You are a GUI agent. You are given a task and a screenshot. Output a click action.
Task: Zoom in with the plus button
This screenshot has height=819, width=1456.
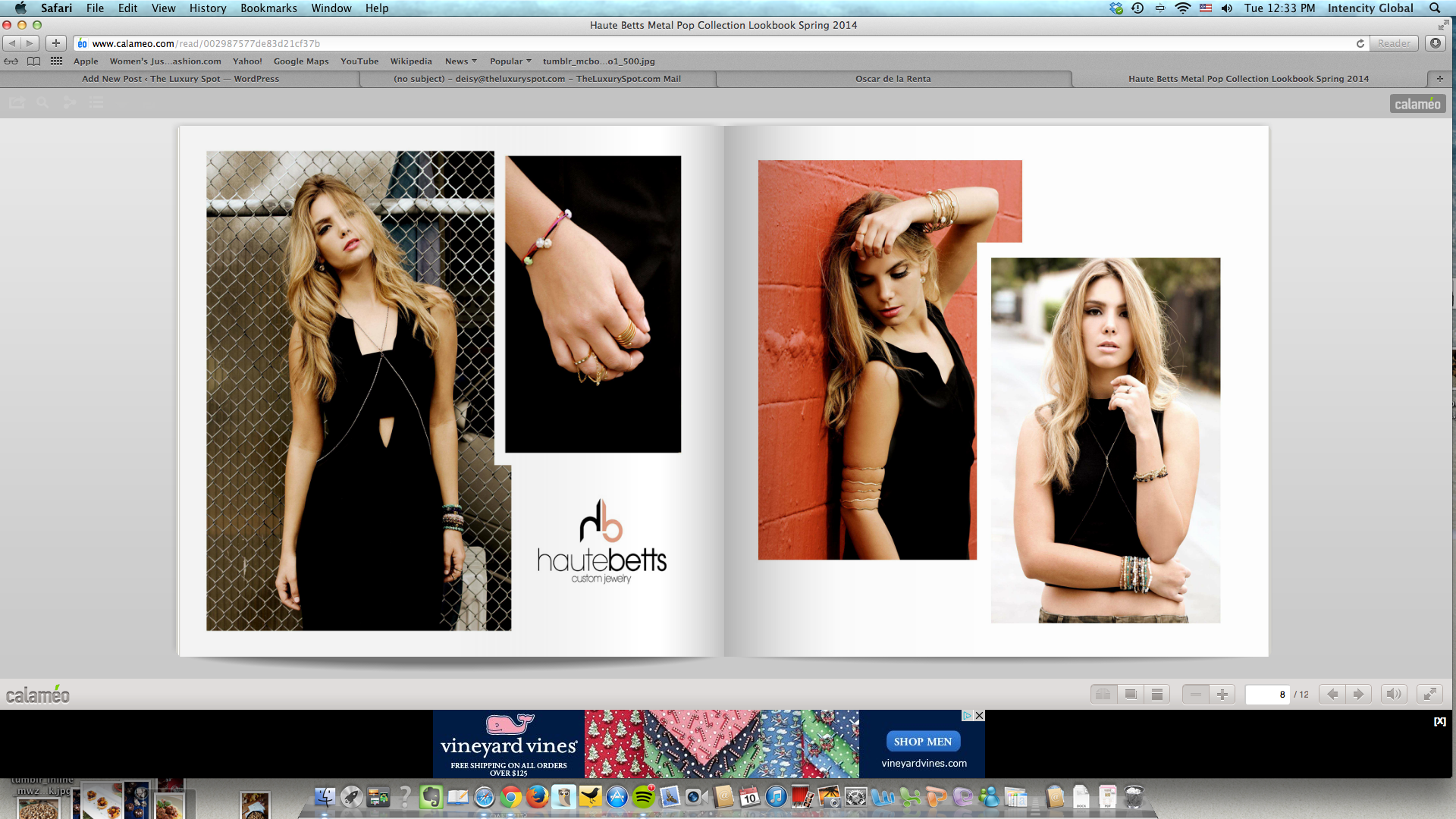click(x=1222, y=694)
